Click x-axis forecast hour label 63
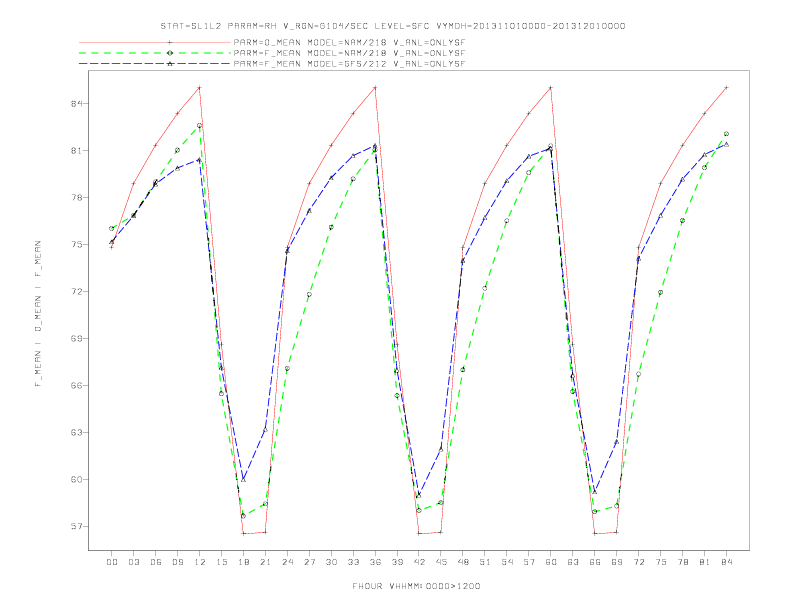Viewport: 792px width, 612px height. pos(573,562)
